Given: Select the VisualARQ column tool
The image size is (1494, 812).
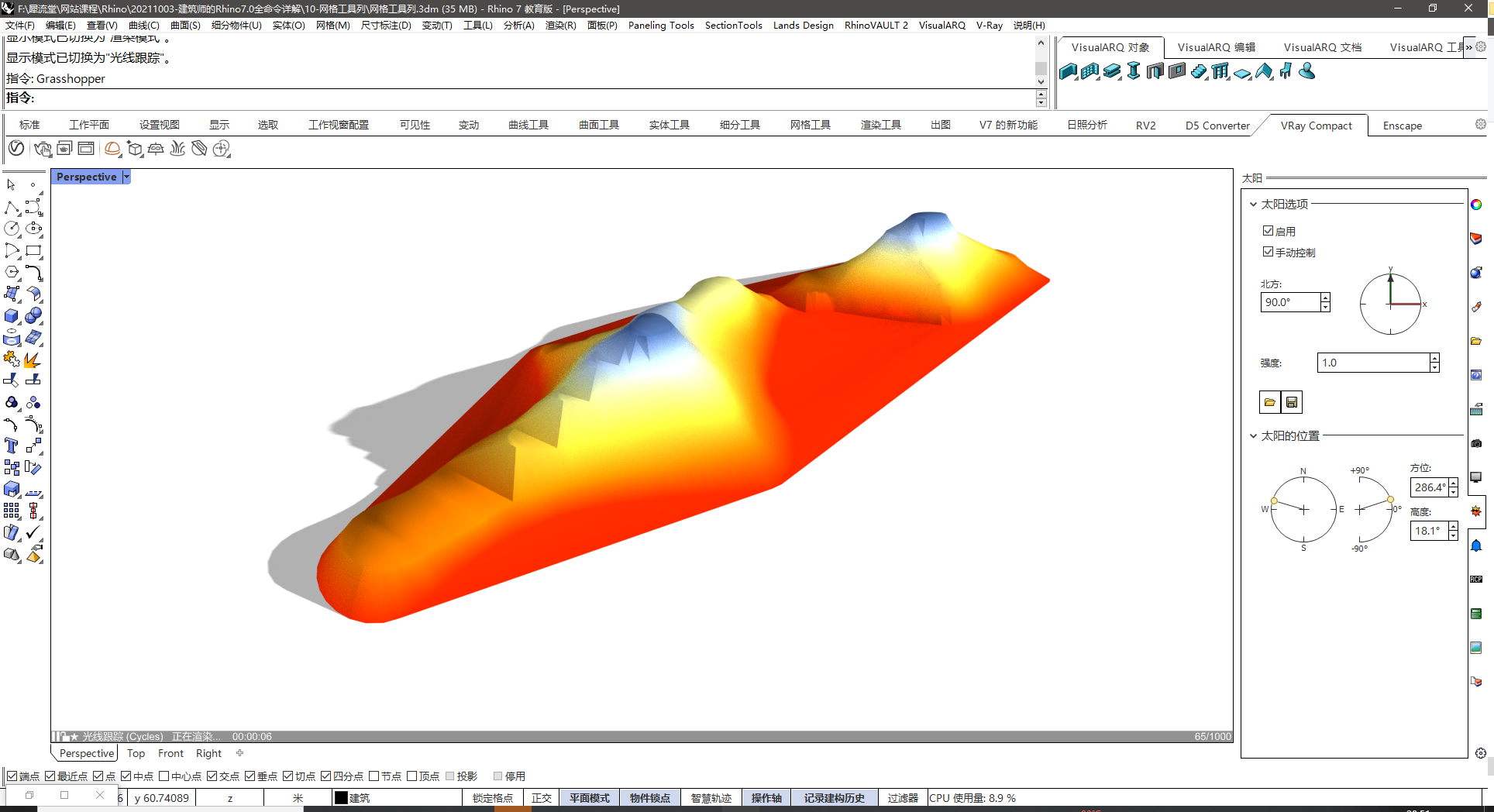Looking at the screenshot, I should [1134, 71].
